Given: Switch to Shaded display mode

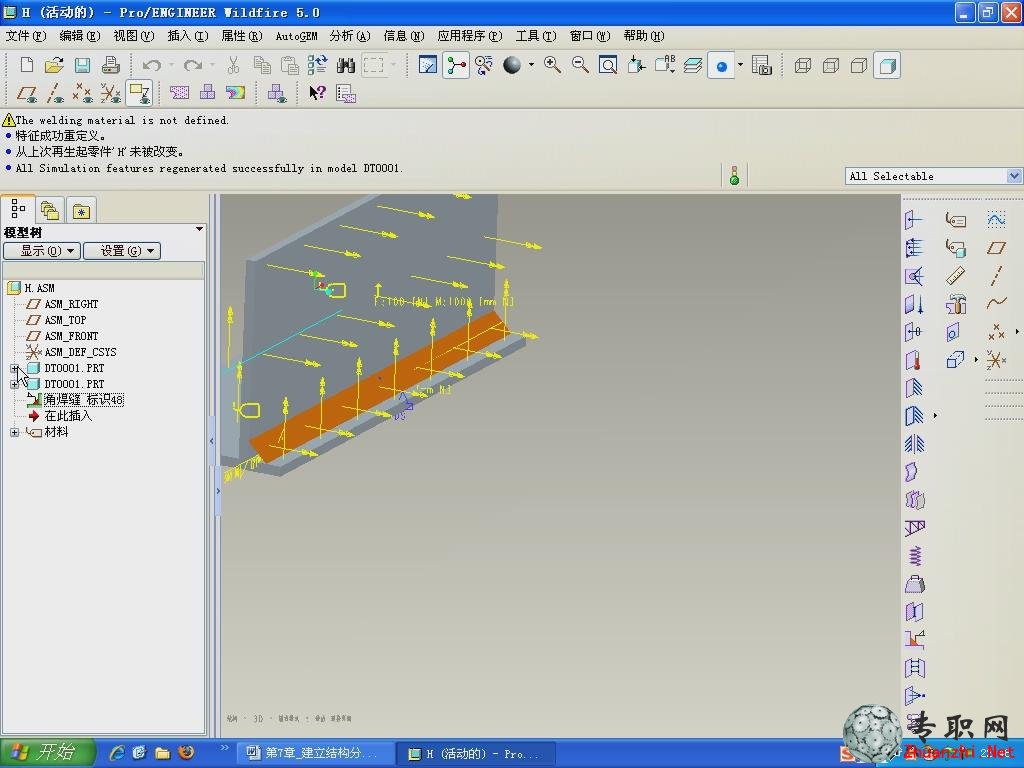Looking at the screenshot, I should click(x=887, y=65).
